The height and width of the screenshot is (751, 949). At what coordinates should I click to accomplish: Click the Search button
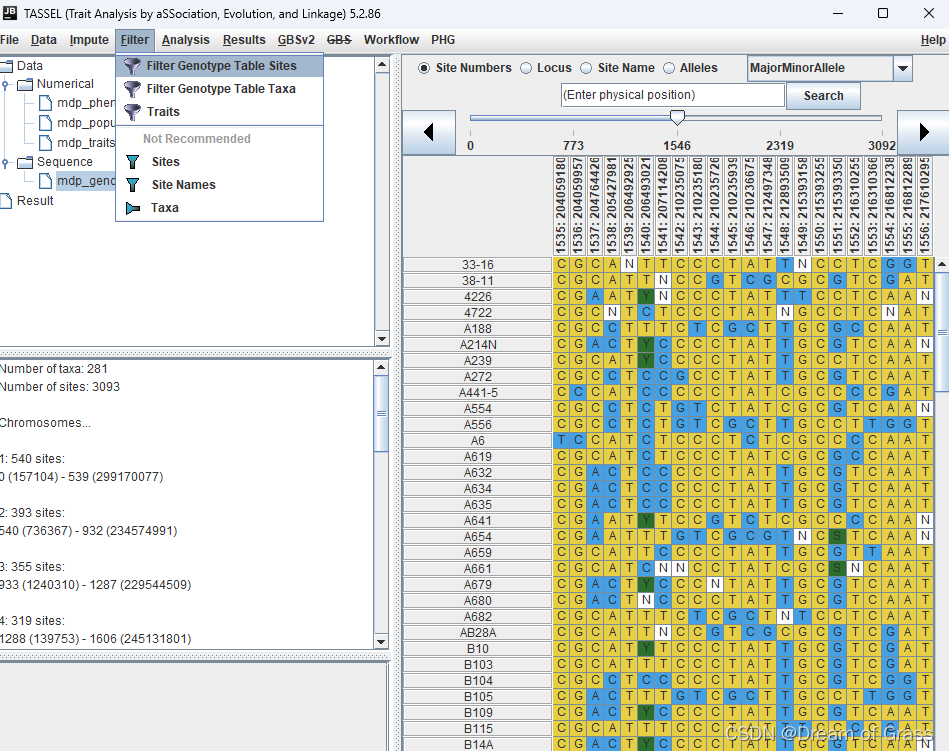[x=823, y=96]
